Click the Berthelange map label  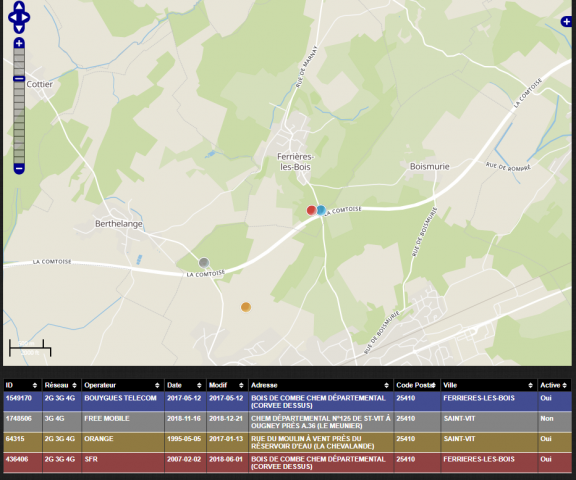click(119, 224)
